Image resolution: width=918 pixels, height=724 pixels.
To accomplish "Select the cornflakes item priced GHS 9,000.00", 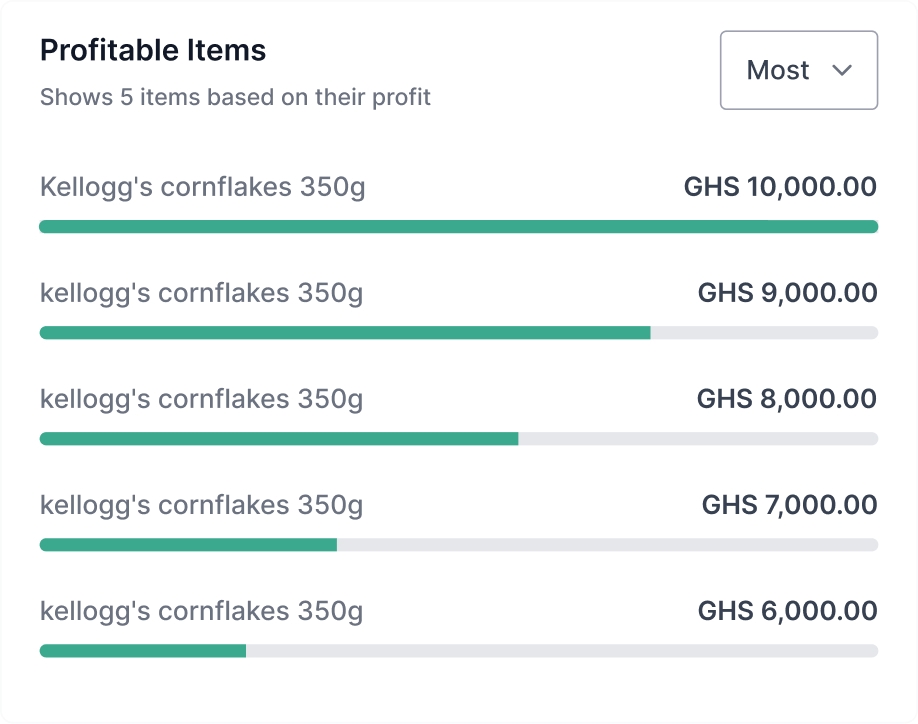I will 201,293.
